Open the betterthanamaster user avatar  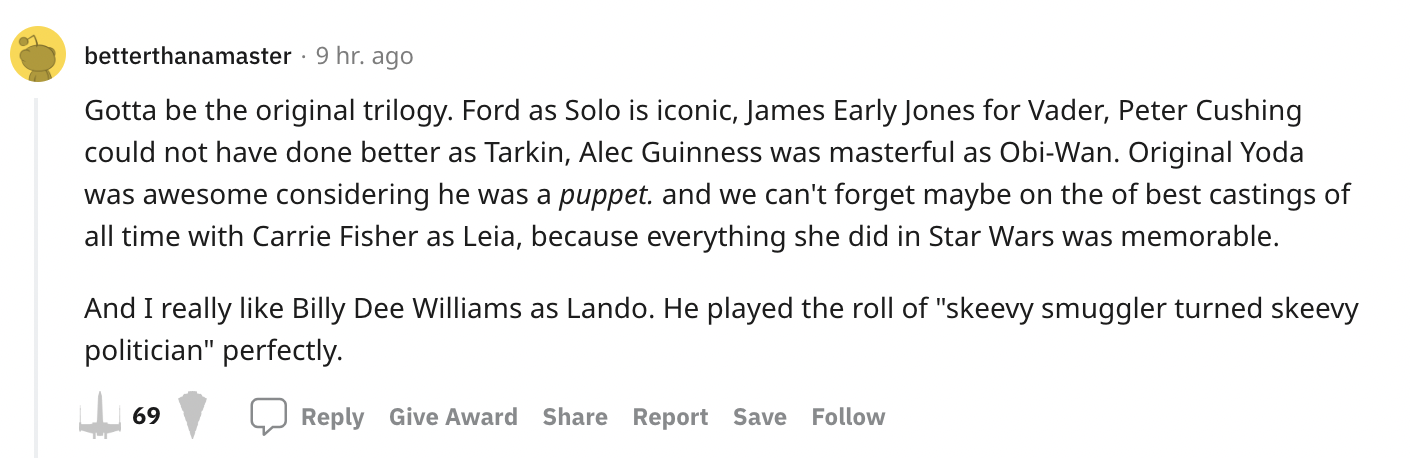pyautogui.click(x=38, y=56)
